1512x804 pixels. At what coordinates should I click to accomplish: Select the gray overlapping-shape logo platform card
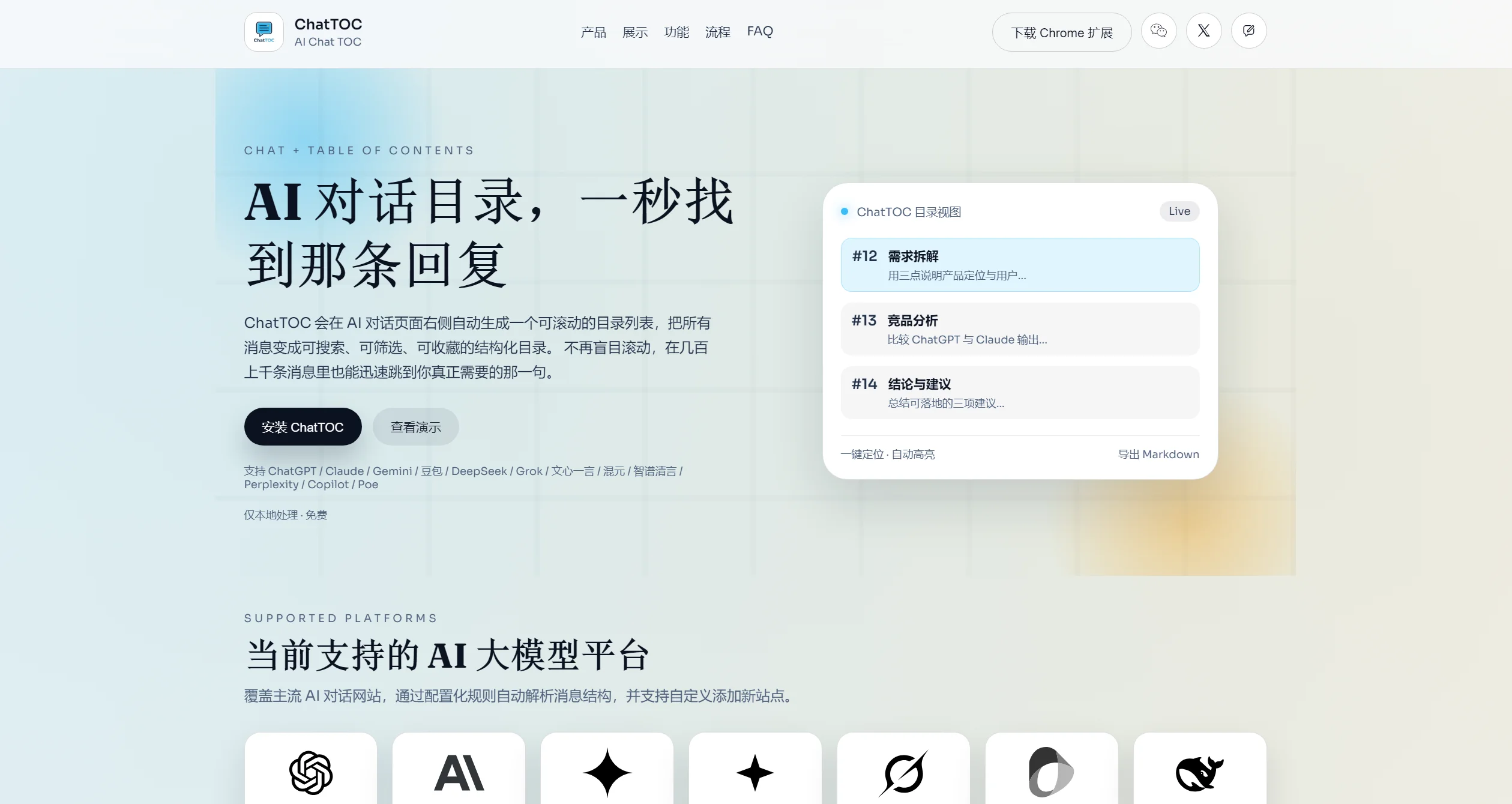click(x=1052, y=769)
